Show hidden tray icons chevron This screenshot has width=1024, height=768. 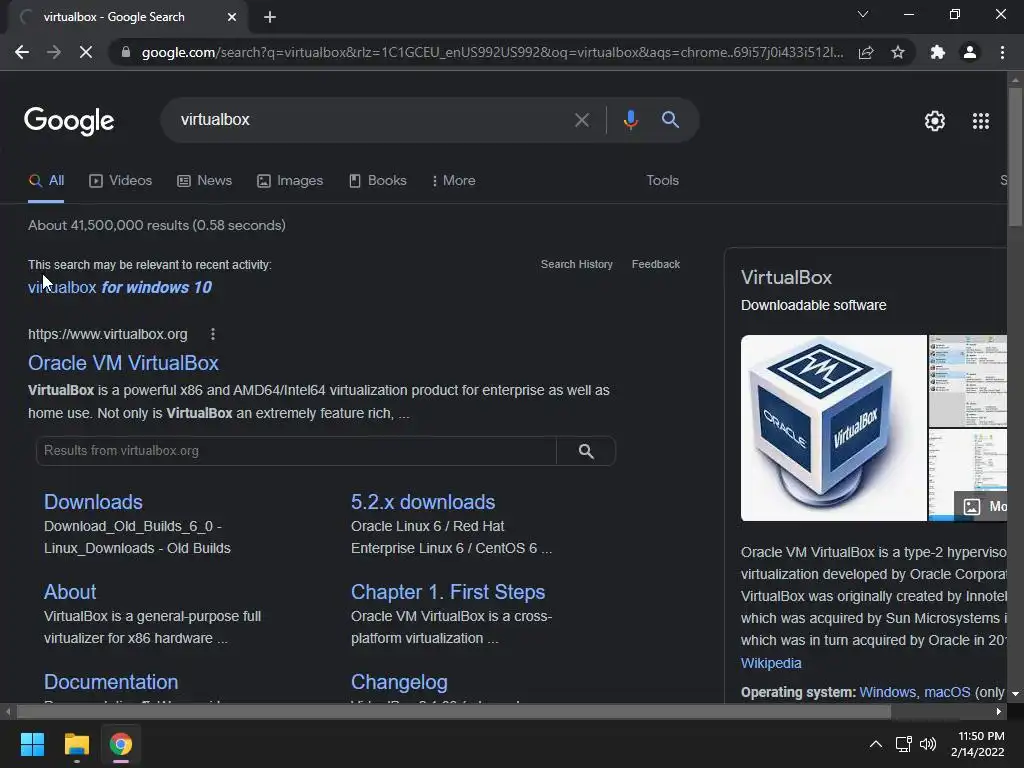tap(876, 744)
